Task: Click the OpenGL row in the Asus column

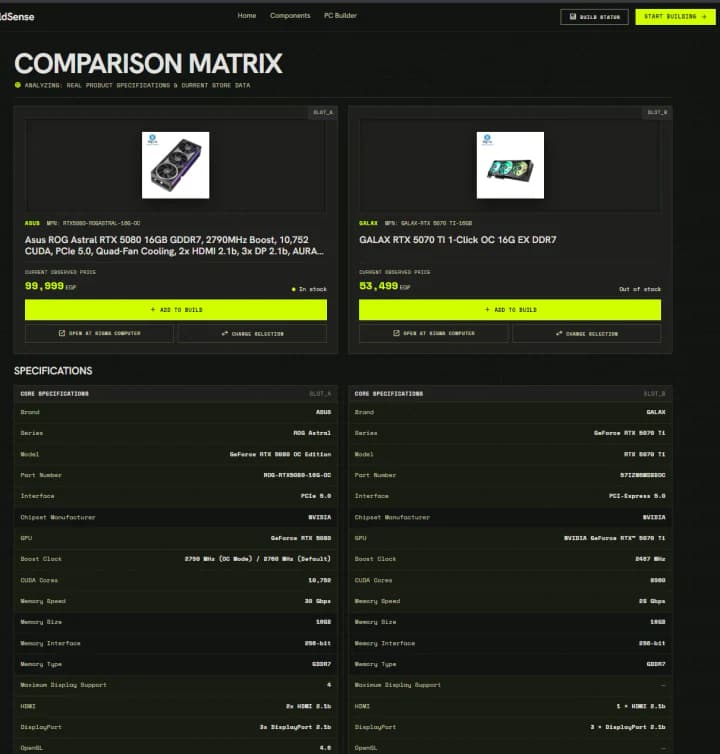Action: pos(176,748)
